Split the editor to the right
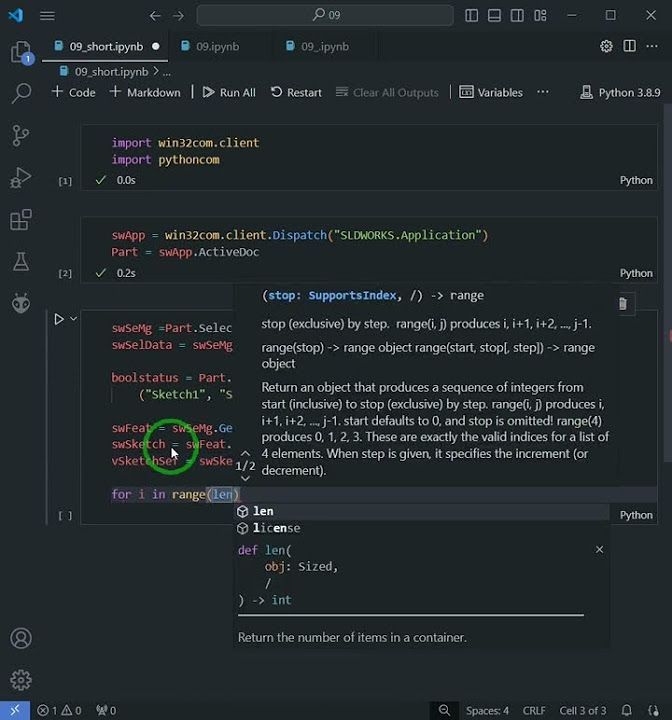This screenshot has width=672, height=720. [x=629, y=46]
